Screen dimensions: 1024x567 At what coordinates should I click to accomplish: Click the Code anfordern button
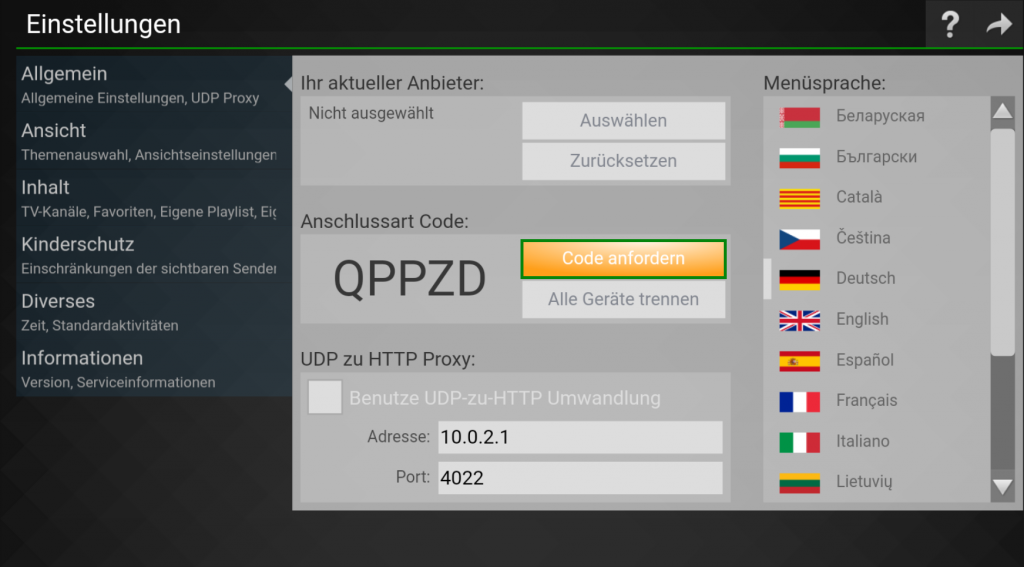coord(624,259)
